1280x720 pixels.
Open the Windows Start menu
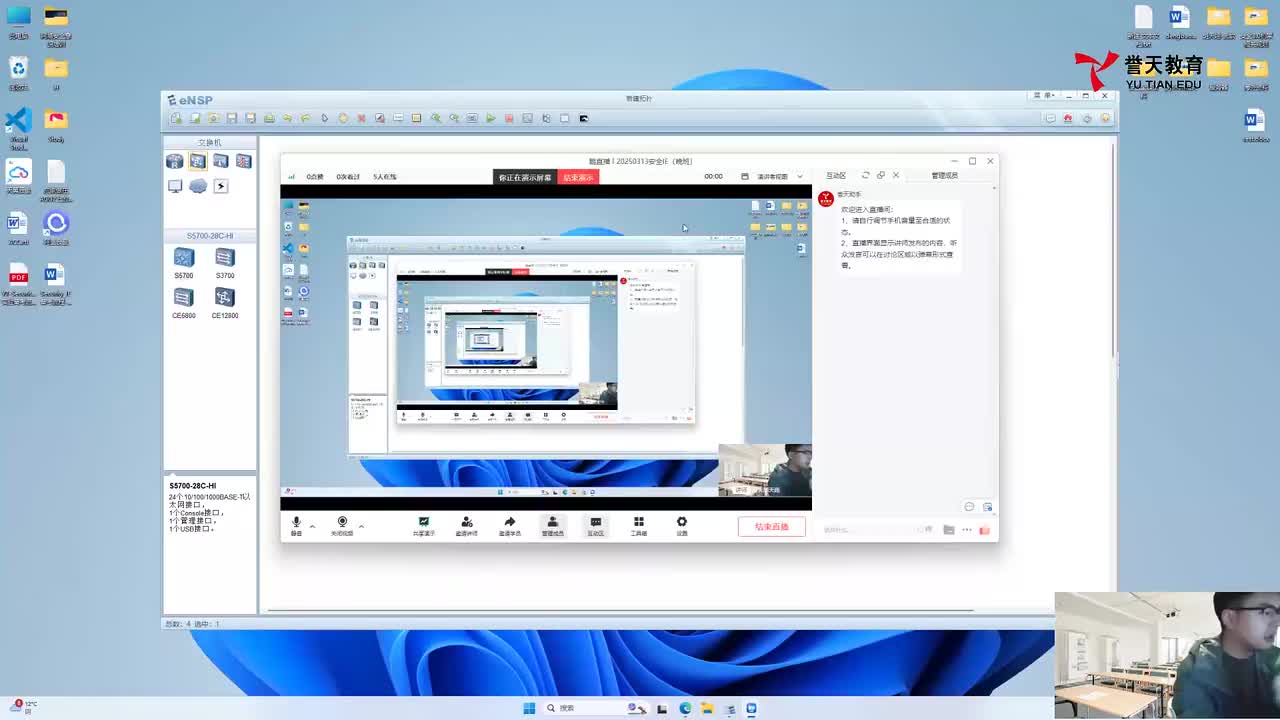[x=529, y=708]
